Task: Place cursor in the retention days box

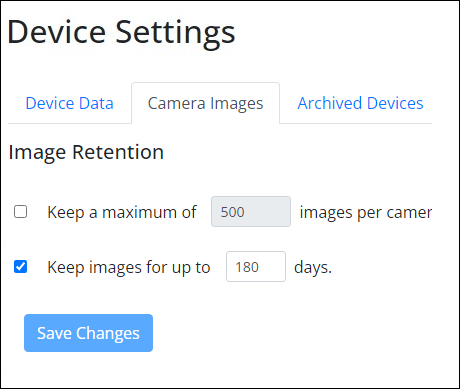Action: [x=256, y=267]
